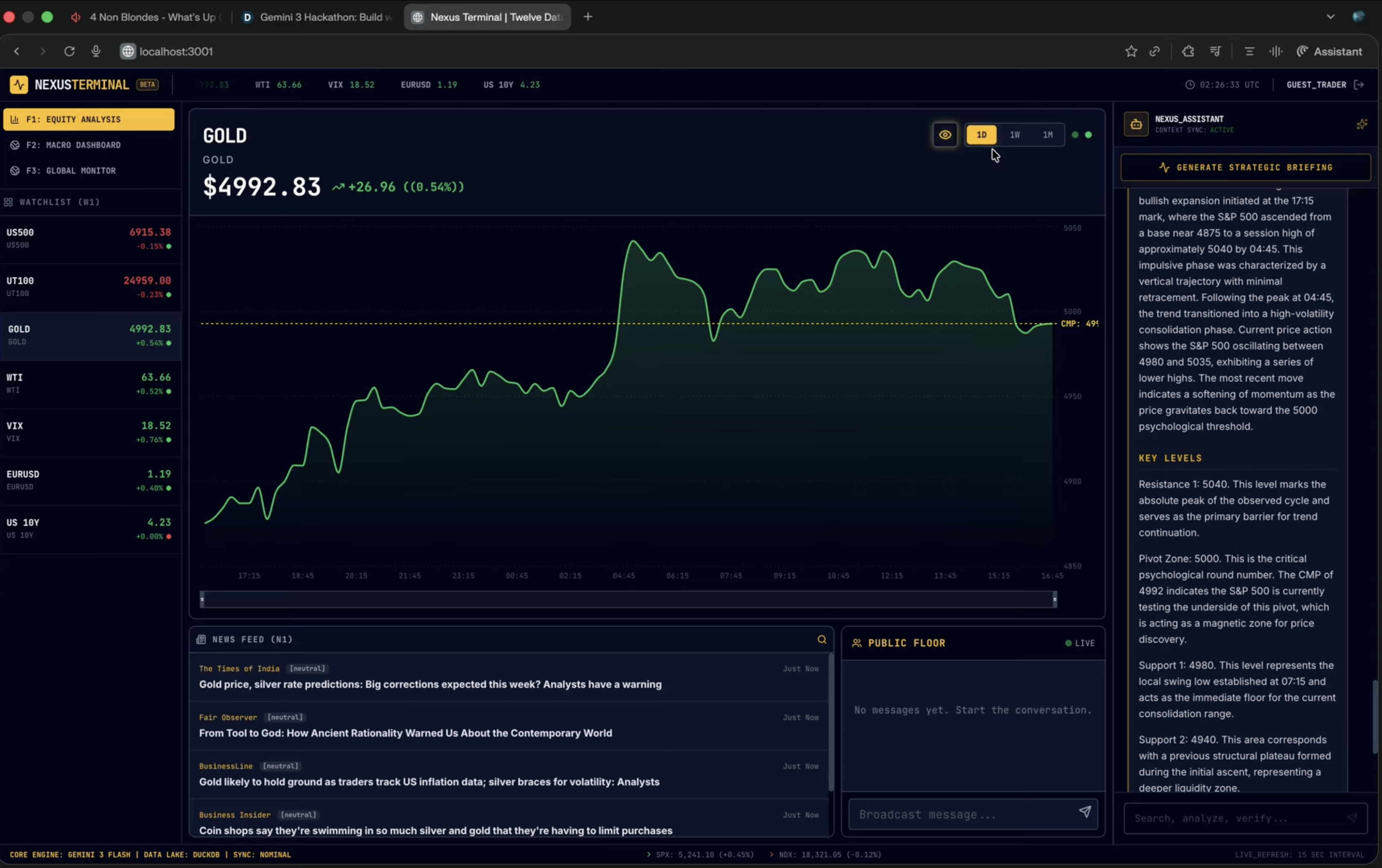The image size is (1382, 868).
Task: Select WTI in the watchlist
Action: pyautogui.click(x=89, y=384)
